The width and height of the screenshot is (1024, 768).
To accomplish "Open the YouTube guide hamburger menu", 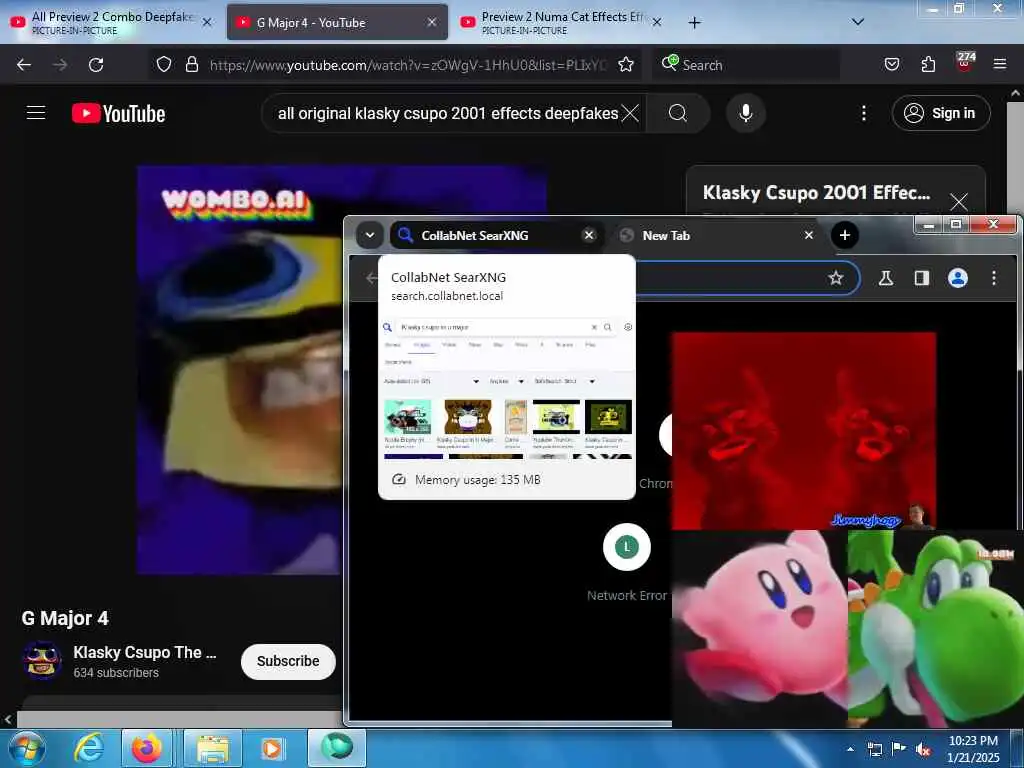I will (x=36, y=113).
